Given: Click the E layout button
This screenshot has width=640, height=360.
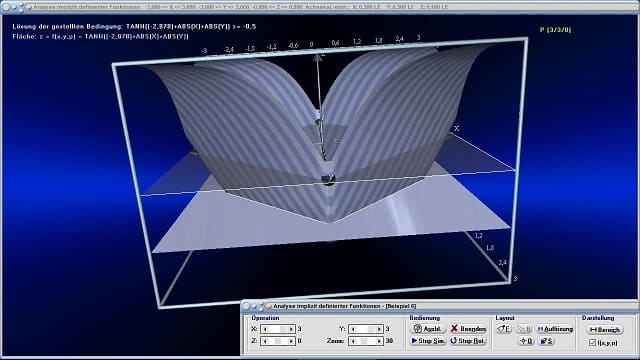Looking at the screenshot, I should pyautogui.click(x=504, y=329).
